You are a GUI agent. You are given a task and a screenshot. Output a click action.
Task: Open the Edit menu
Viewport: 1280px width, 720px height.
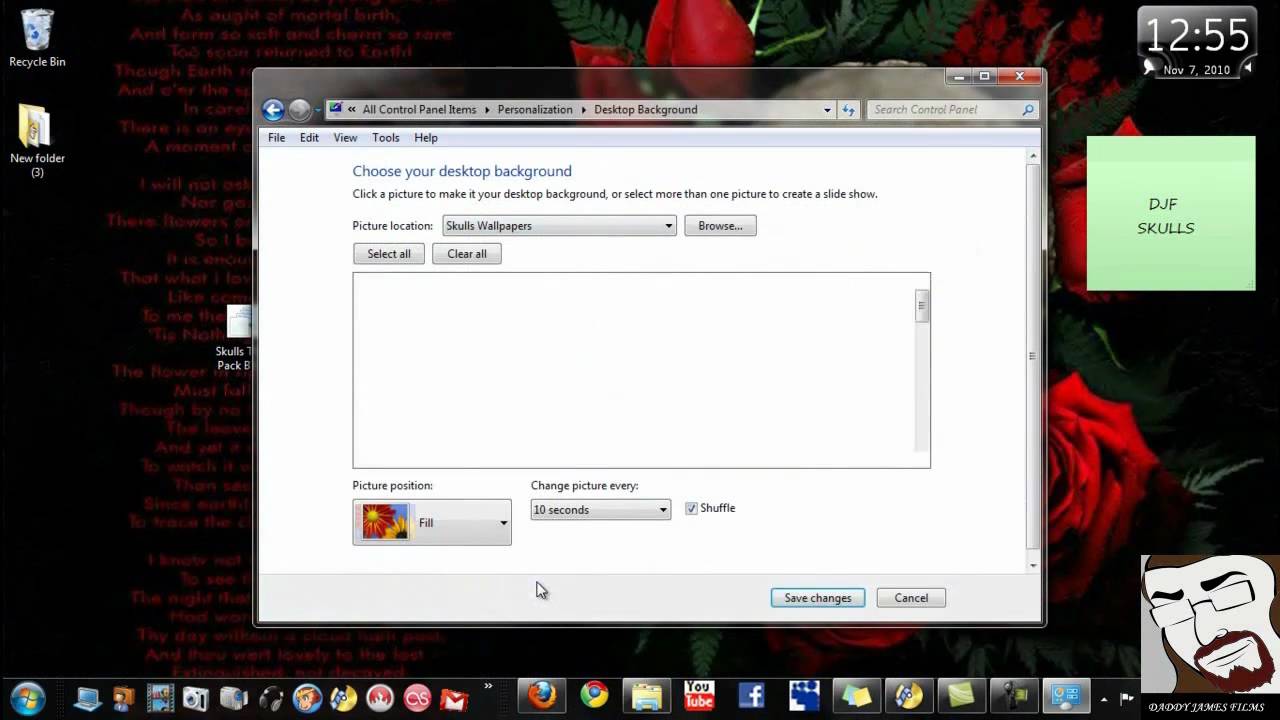[x=309, y=138]
